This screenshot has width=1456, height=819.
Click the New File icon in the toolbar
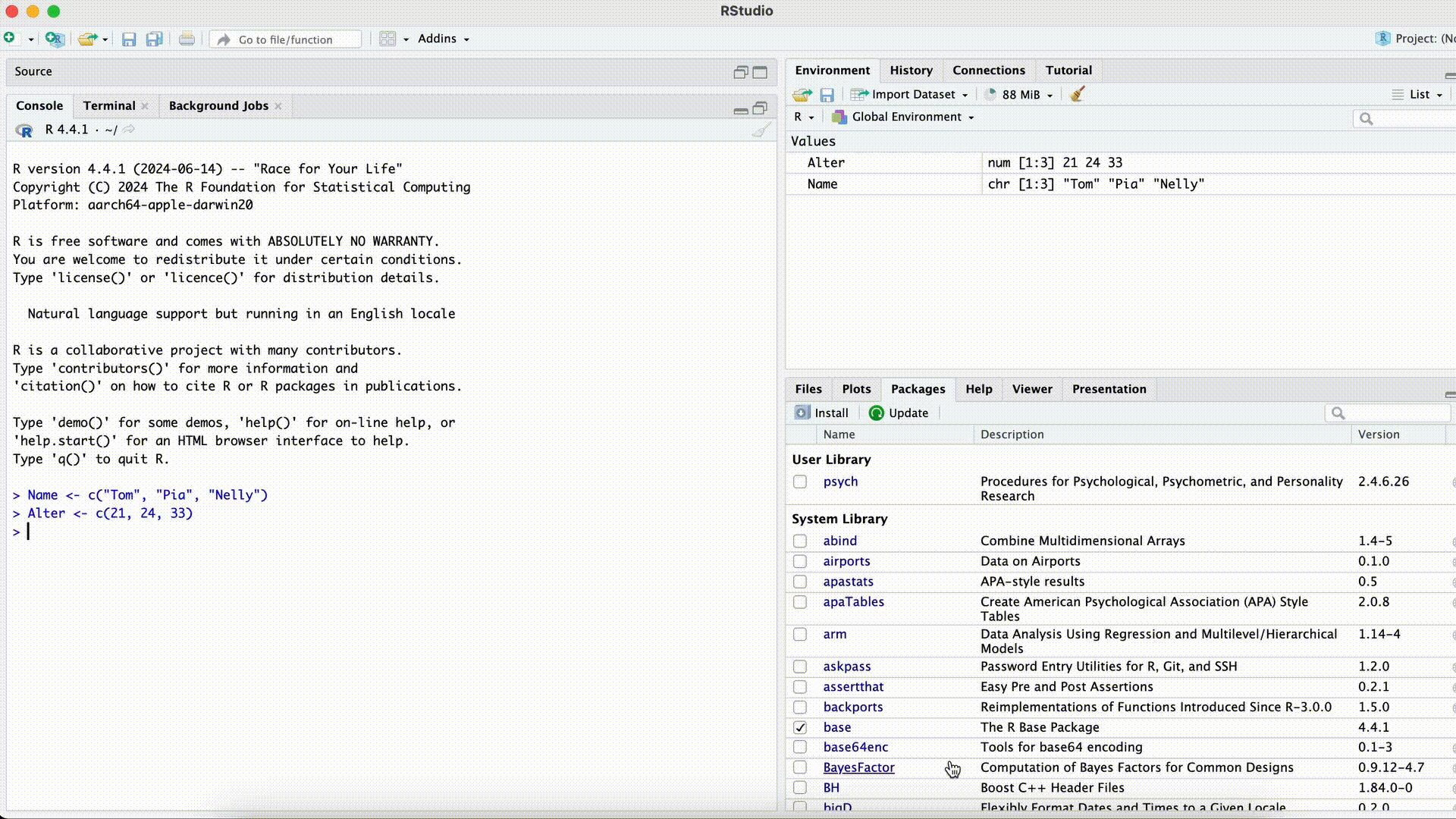pos(9,38)
